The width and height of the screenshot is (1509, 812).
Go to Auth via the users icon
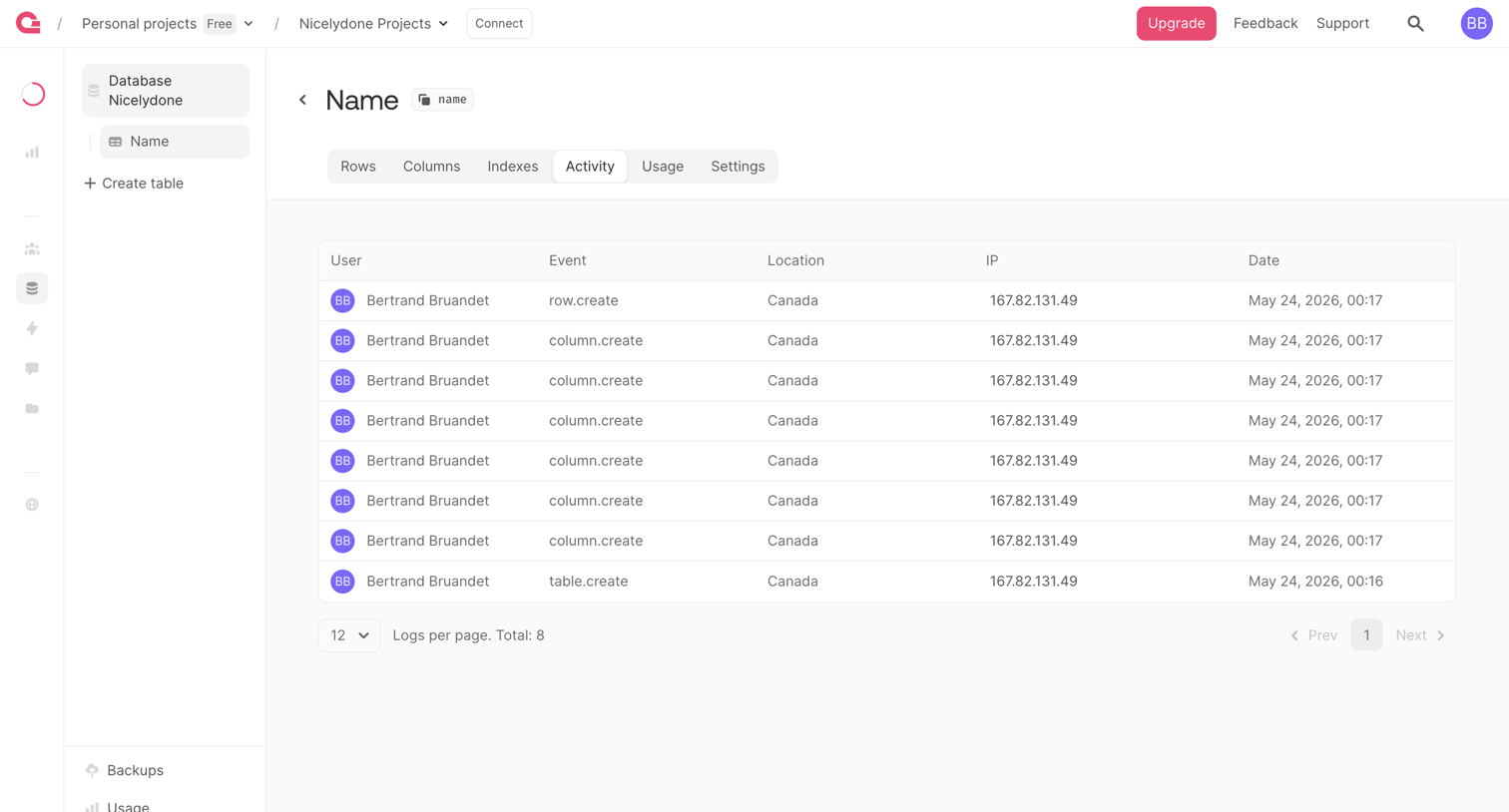(x=32, y=248)
